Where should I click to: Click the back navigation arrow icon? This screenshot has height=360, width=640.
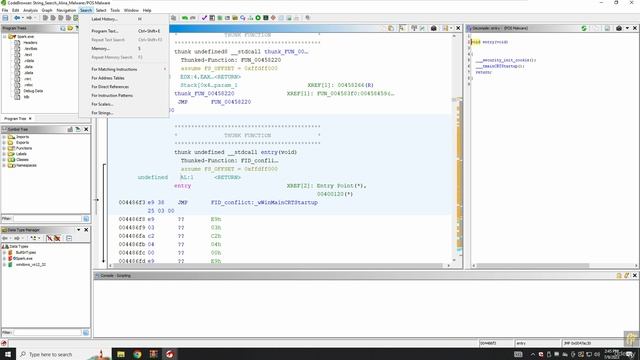[16, 18]
